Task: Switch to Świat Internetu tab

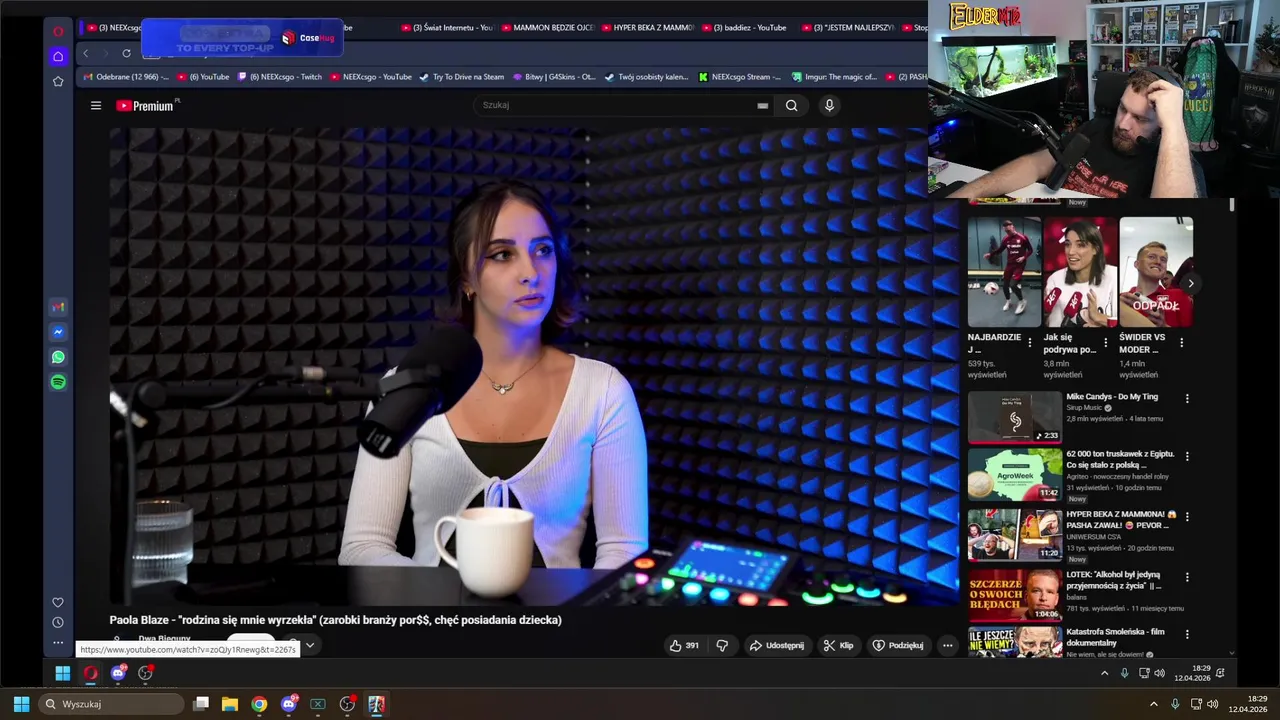Action: pyautogui.click(x=446, y=27)
